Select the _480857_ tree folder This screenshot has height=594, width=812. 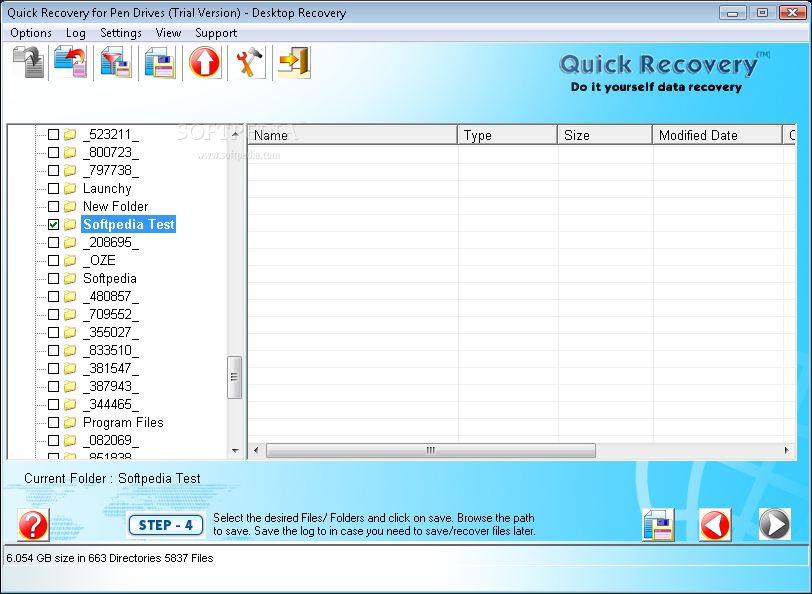[x=111, y=297]
